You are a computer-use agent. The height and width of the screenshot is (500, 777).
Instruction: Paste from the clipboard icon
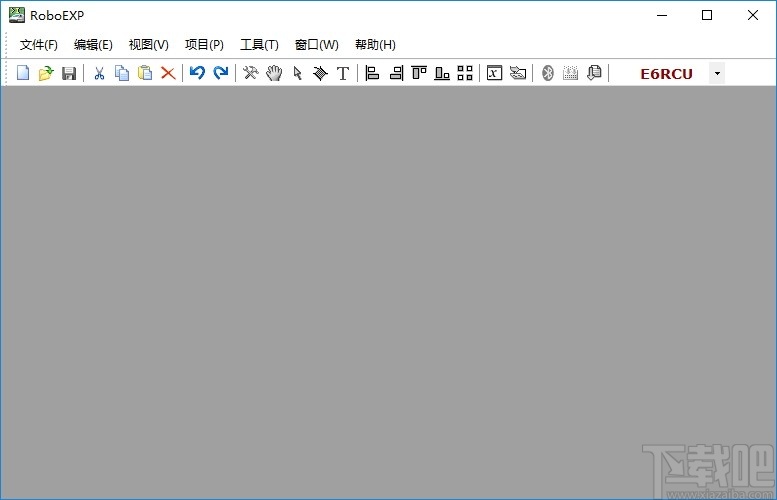145,73
